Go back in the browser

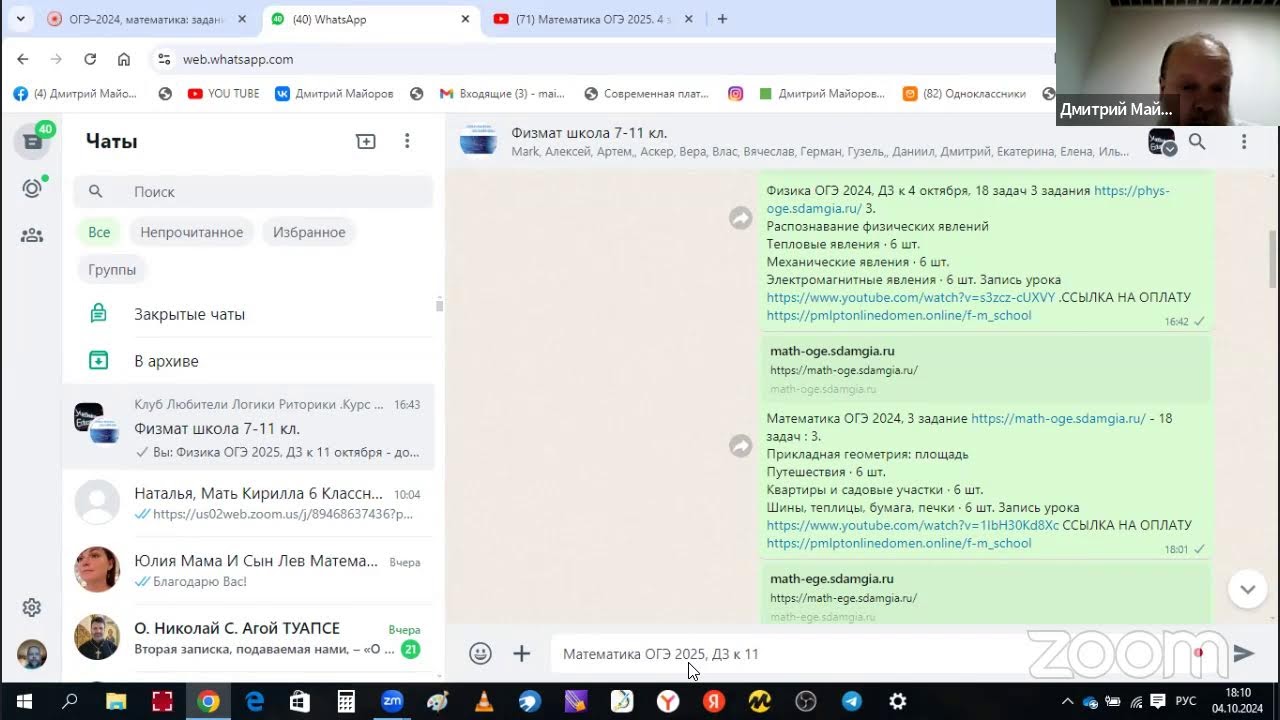coord(23,59)
